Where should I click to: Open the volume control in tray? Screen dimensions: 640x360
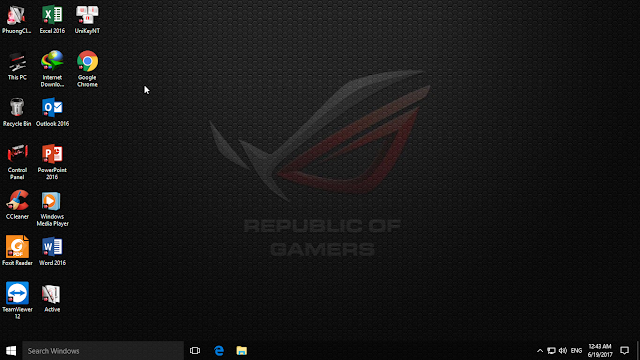(563, 351)
